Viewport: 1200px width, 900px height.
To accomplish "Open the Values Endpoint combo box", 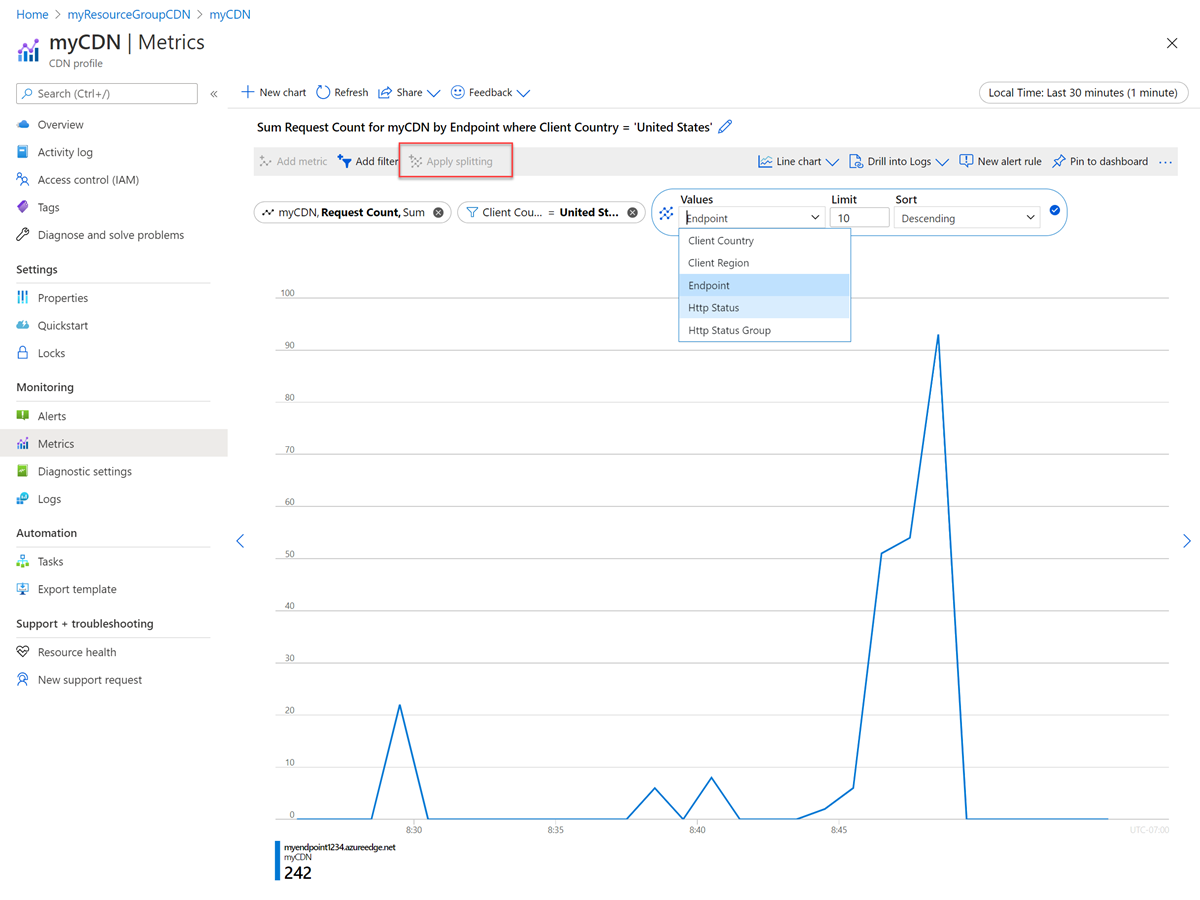I will point(753,218).
